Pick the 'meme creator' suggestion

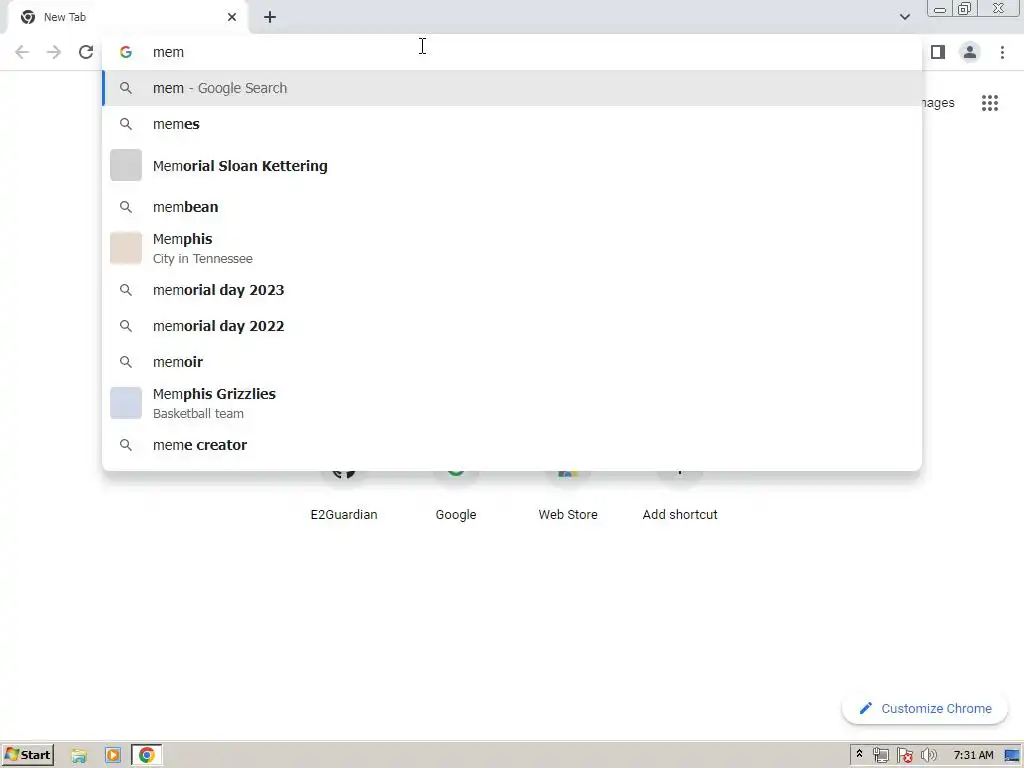click(x=512, y=445)
